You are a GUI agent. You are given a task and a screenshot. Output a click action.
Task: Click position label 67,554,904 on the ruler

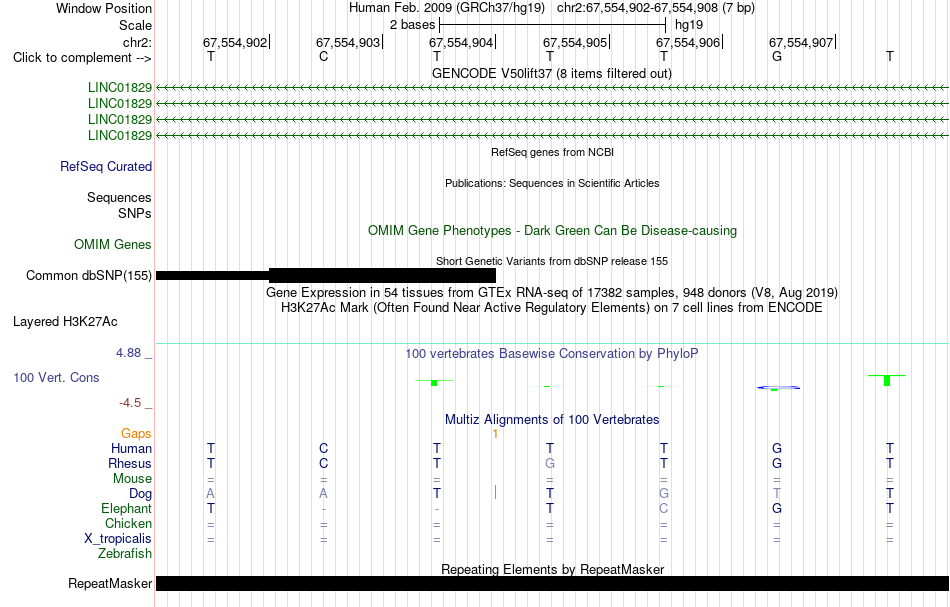pos(461,42)
